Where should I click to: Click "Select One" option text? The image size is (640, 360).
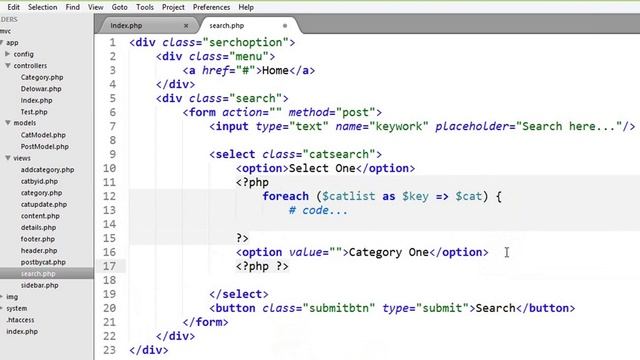coord(322,168)
